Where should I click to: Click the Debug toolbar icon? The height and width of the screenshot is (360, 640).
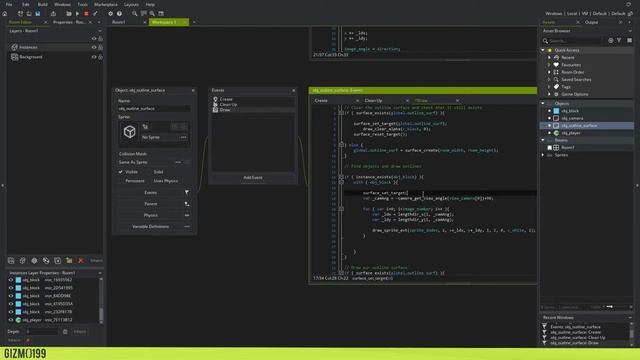[69, 13]
